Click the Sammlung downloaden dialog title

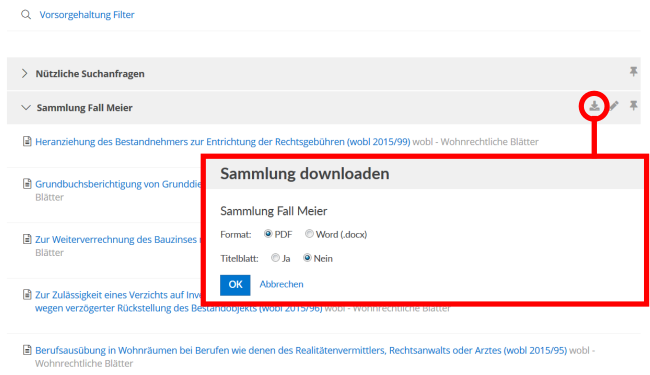click(305, 174)
